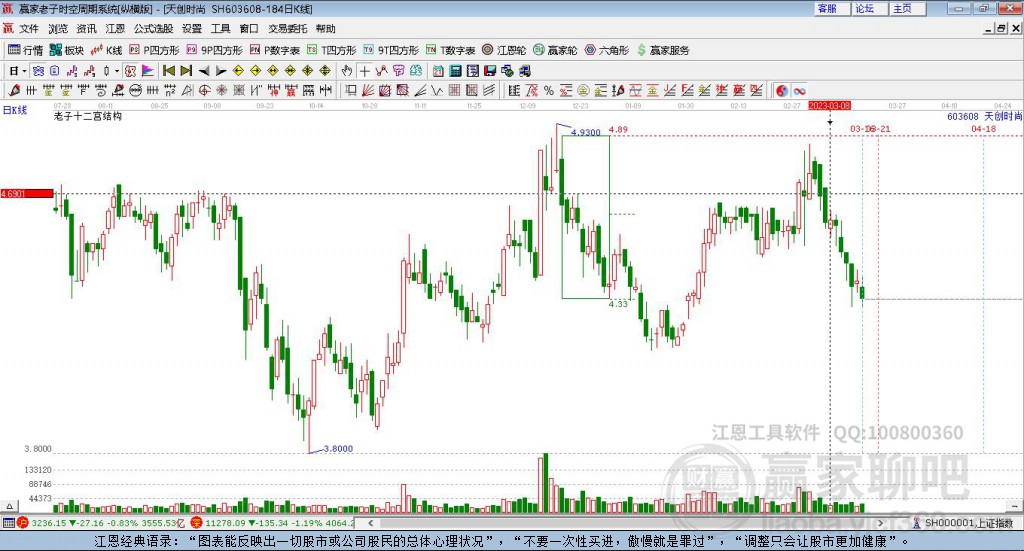This screenshot has height=551, width=1024.
Task: Click the 论坛 forum button
Action: (x=870, y=9)
